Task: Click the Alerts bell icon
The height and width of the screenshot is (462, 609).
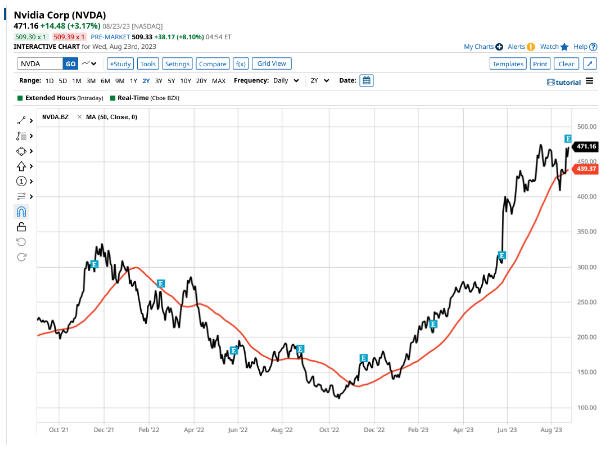Action: coord(531,47)
